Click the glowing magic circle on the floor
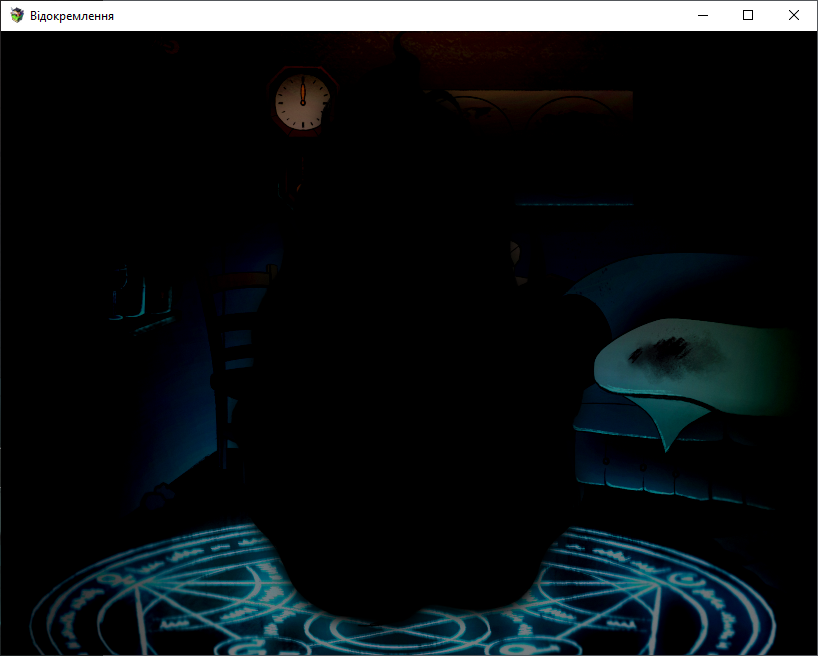The width and height of the screenshot is (818, 656). point(402,590)
